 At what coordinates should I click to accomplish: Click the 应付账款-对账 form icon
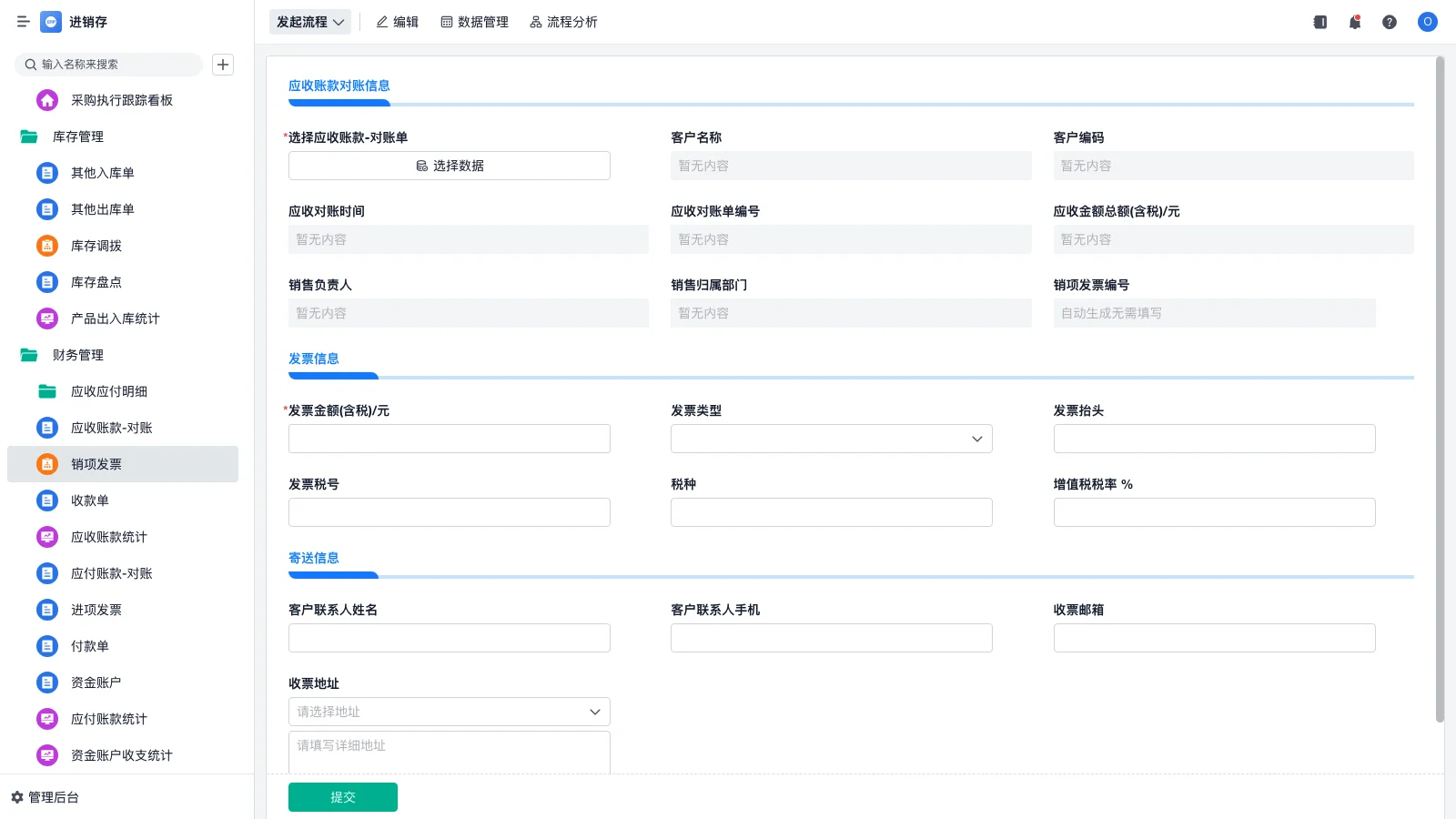[47, 573]
